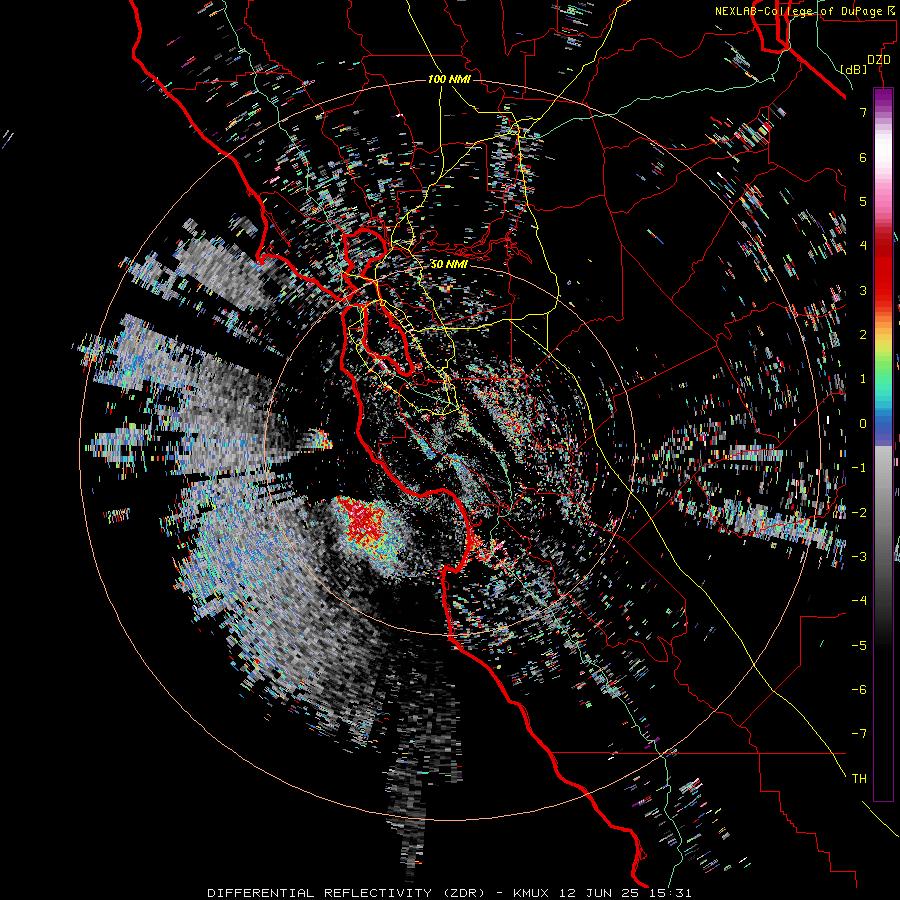The width and height of the screenshot is (900, 900).
Task: Select the "0" value on color scale
Action: tap(863, 424)
